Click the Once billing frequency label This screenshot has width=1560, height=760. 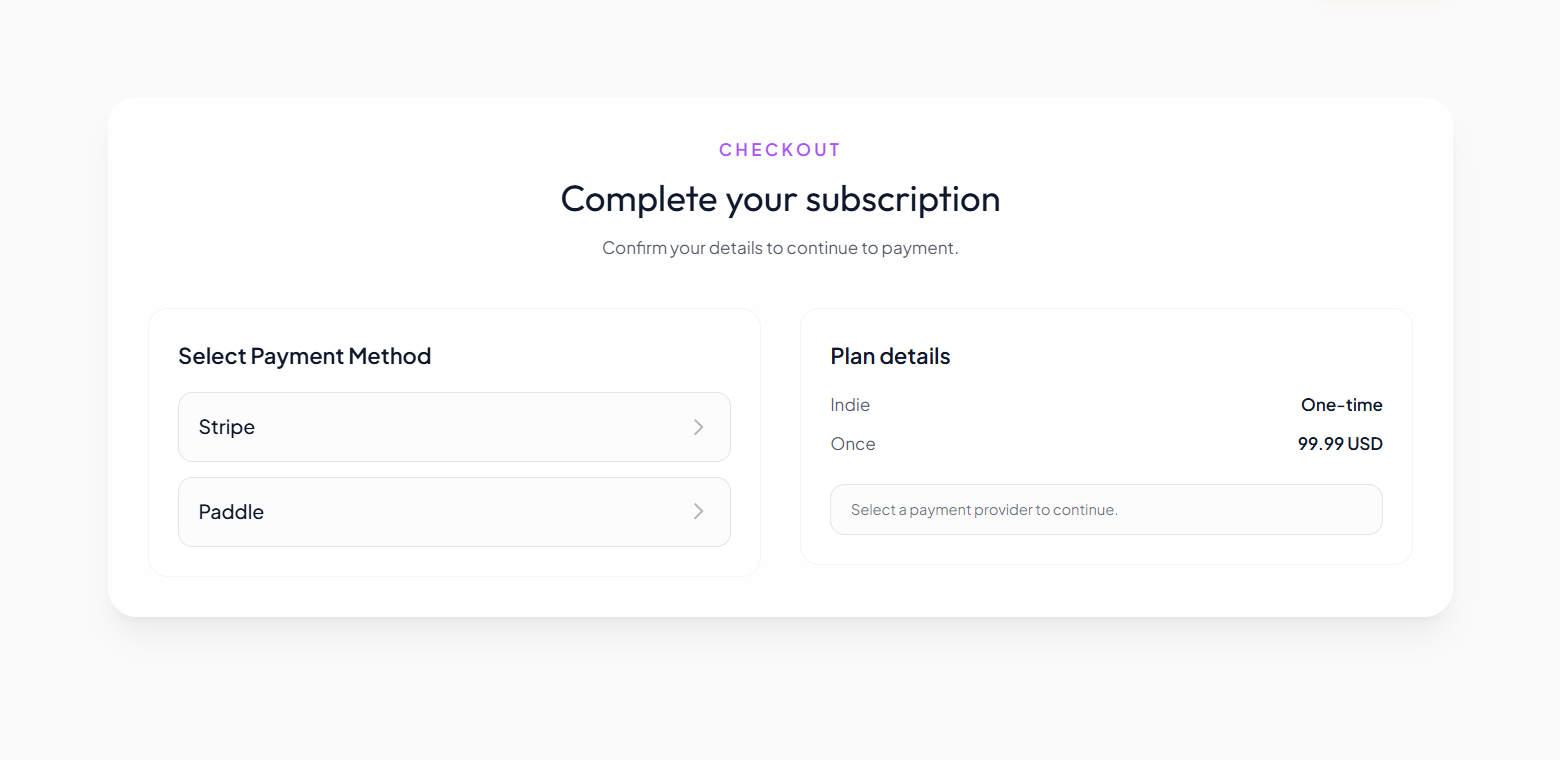(852, 443)
